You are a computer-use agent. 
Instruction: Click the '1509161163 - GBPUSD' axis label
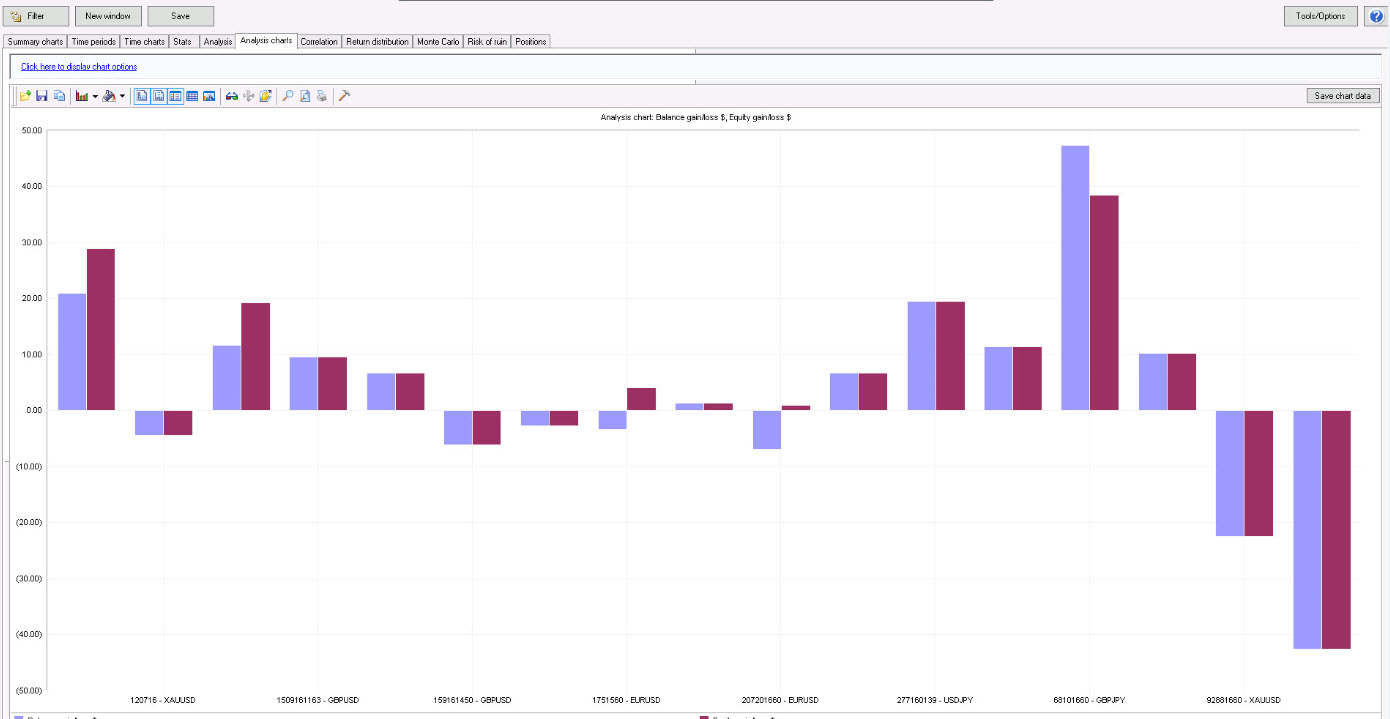coord(317,700)
